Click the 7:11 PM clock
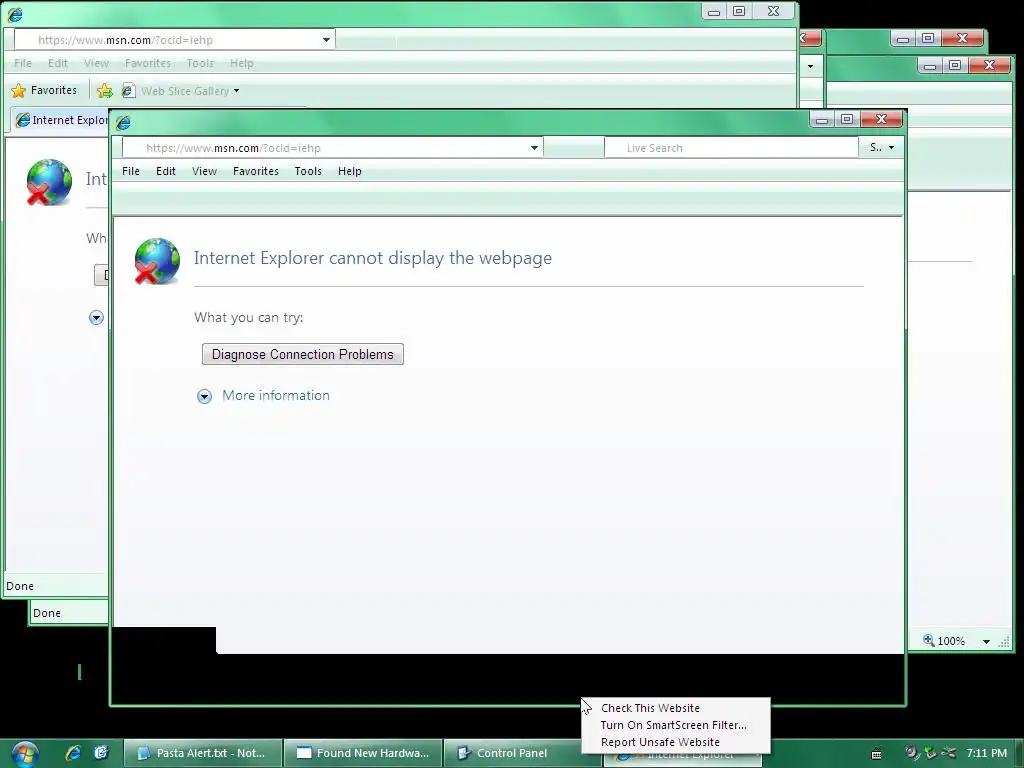This screenshot has height=768, width=1024. [x=986, y=753]
